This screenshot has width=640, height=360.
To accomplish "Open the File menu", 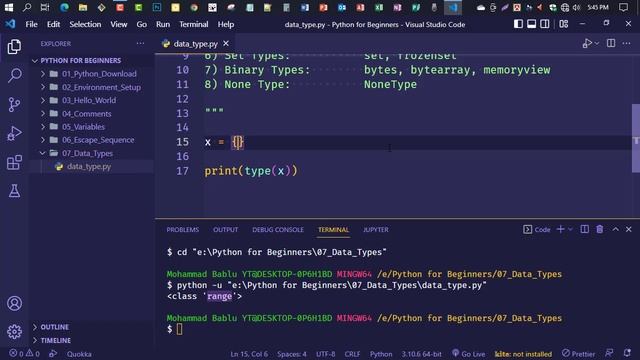I will click(x=31, y=24).
